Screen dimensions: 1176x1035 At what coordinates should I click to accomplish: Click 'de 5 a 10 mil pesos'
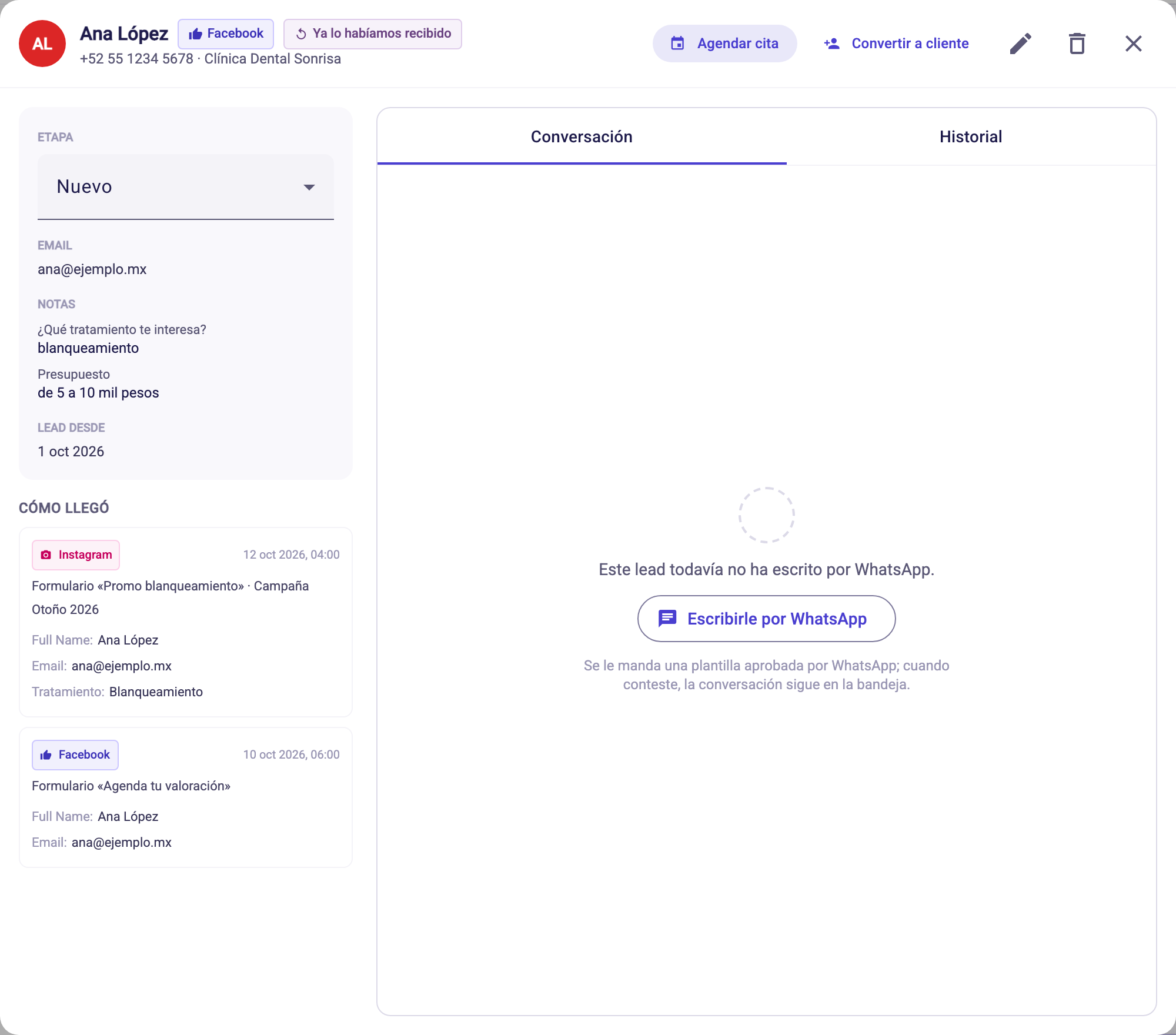pyautogui.click(x=98, y=393)
